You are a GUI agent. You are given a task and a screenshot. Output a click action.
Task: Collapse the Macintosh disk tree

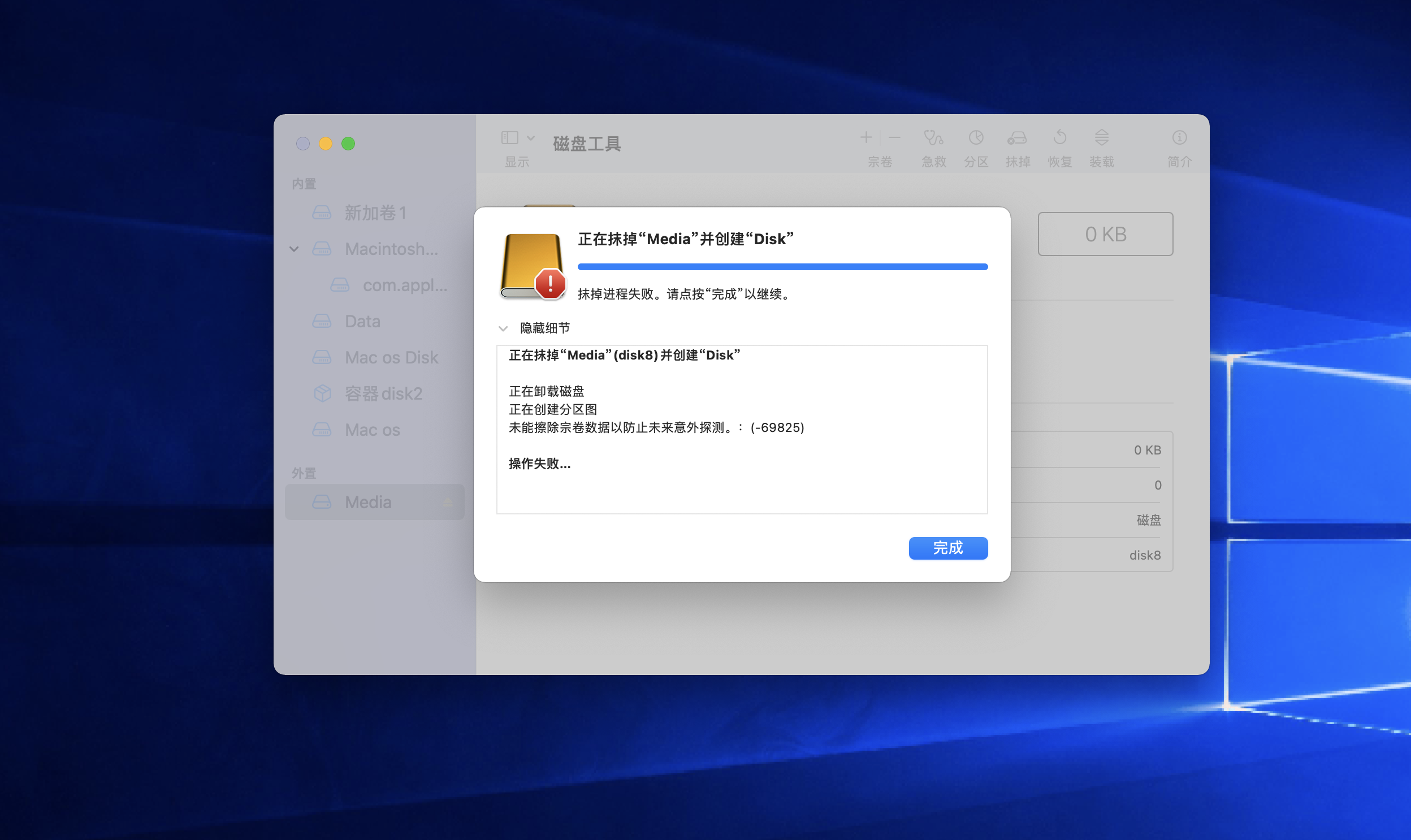pyautogui.click(x=295, y=249)
